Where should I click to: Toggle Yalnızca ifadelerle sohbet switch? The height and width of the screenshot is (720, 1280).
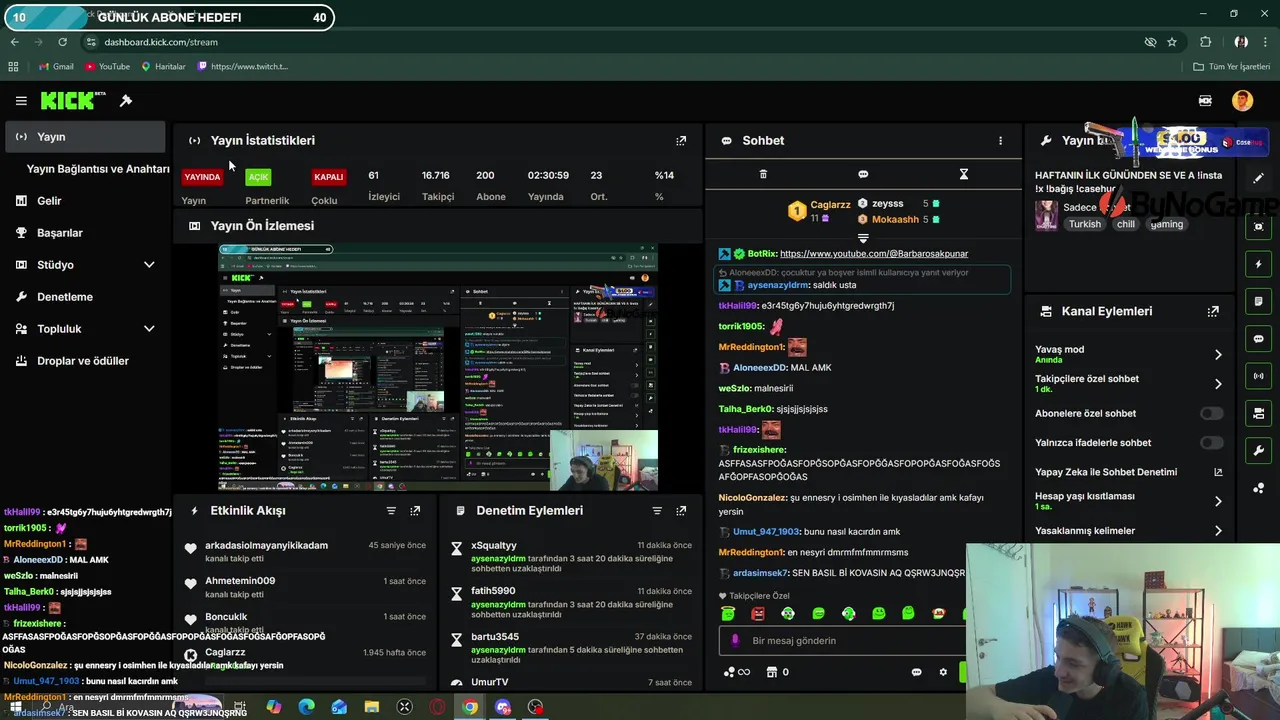(1211, 443)
